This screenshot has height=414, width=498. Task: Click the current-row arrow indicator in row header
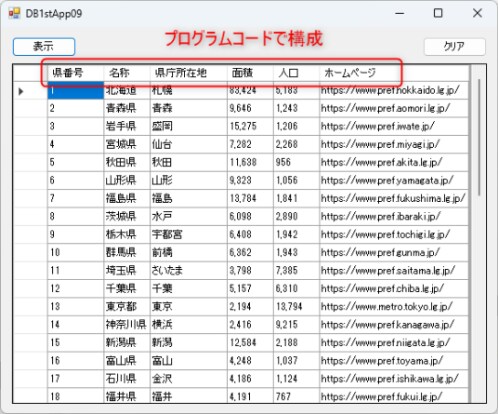(21, 91)
